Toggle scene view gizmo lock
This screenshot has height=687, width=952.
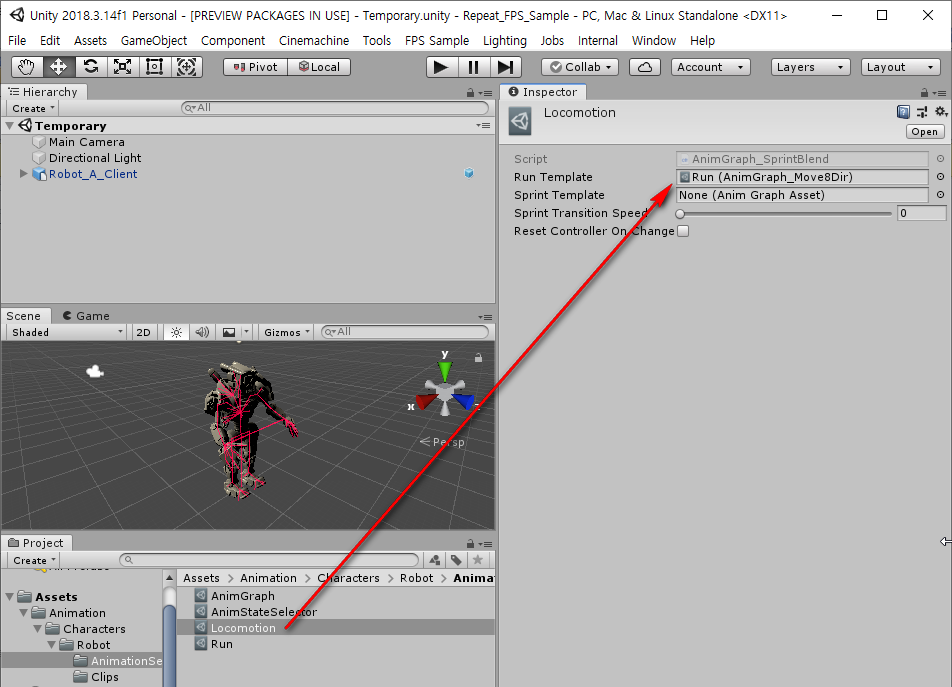point(478,358)
